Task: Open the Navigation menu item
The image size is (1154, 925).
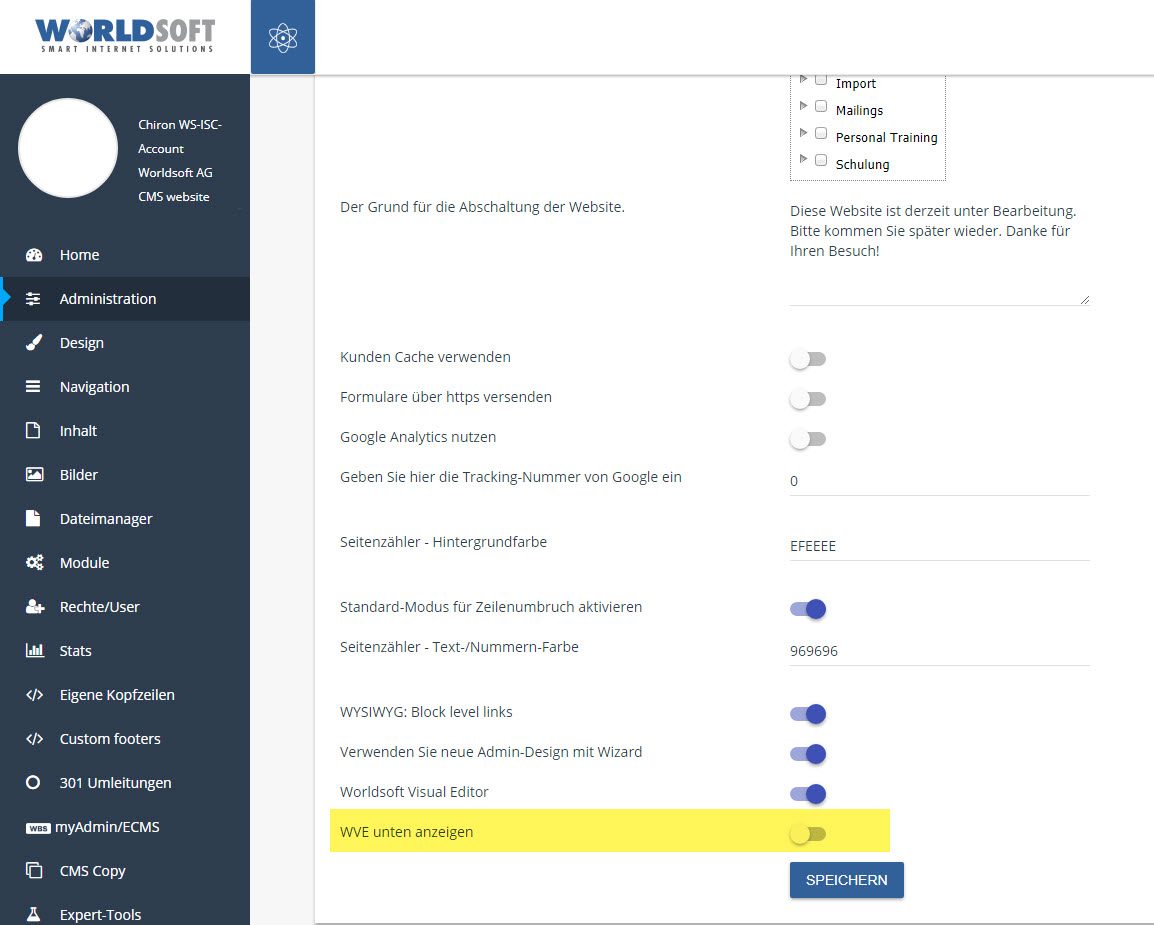Action: (94, 387)
